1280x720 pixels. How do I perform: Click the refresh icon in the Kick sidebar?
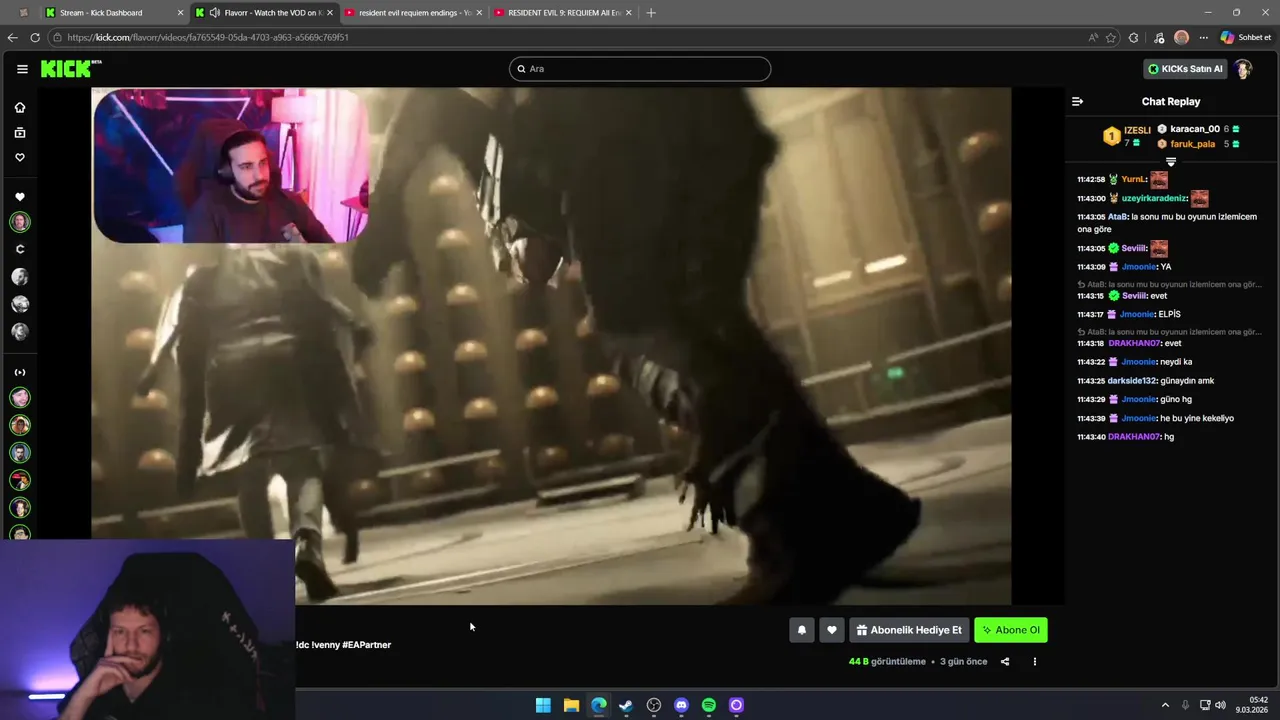20,249
